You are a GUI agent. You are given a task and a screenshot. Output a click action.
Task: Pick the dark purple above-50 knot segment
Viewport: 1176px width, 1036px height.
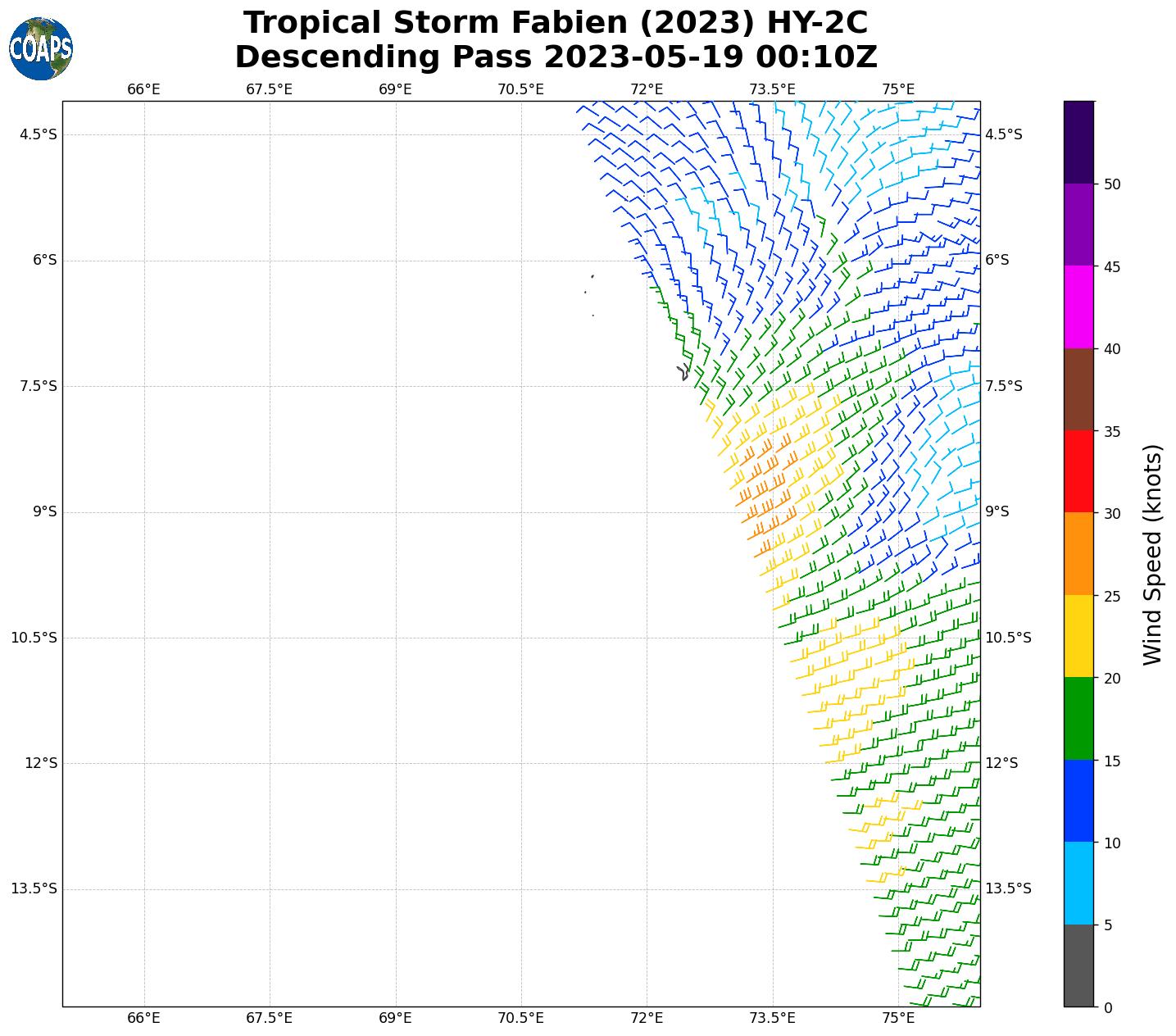[1078, 142]
